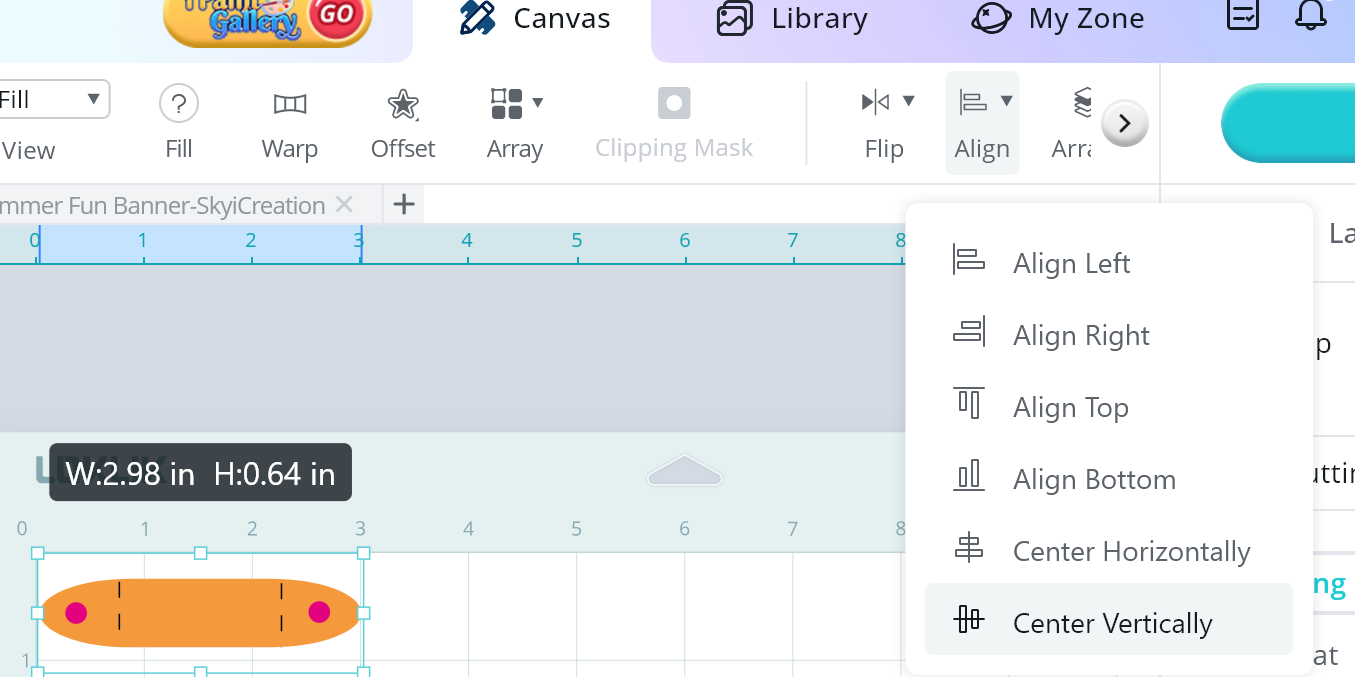Open the Fill view combo box
The height and width of the screenshot is (677, 1355).
tap(55, 99)
